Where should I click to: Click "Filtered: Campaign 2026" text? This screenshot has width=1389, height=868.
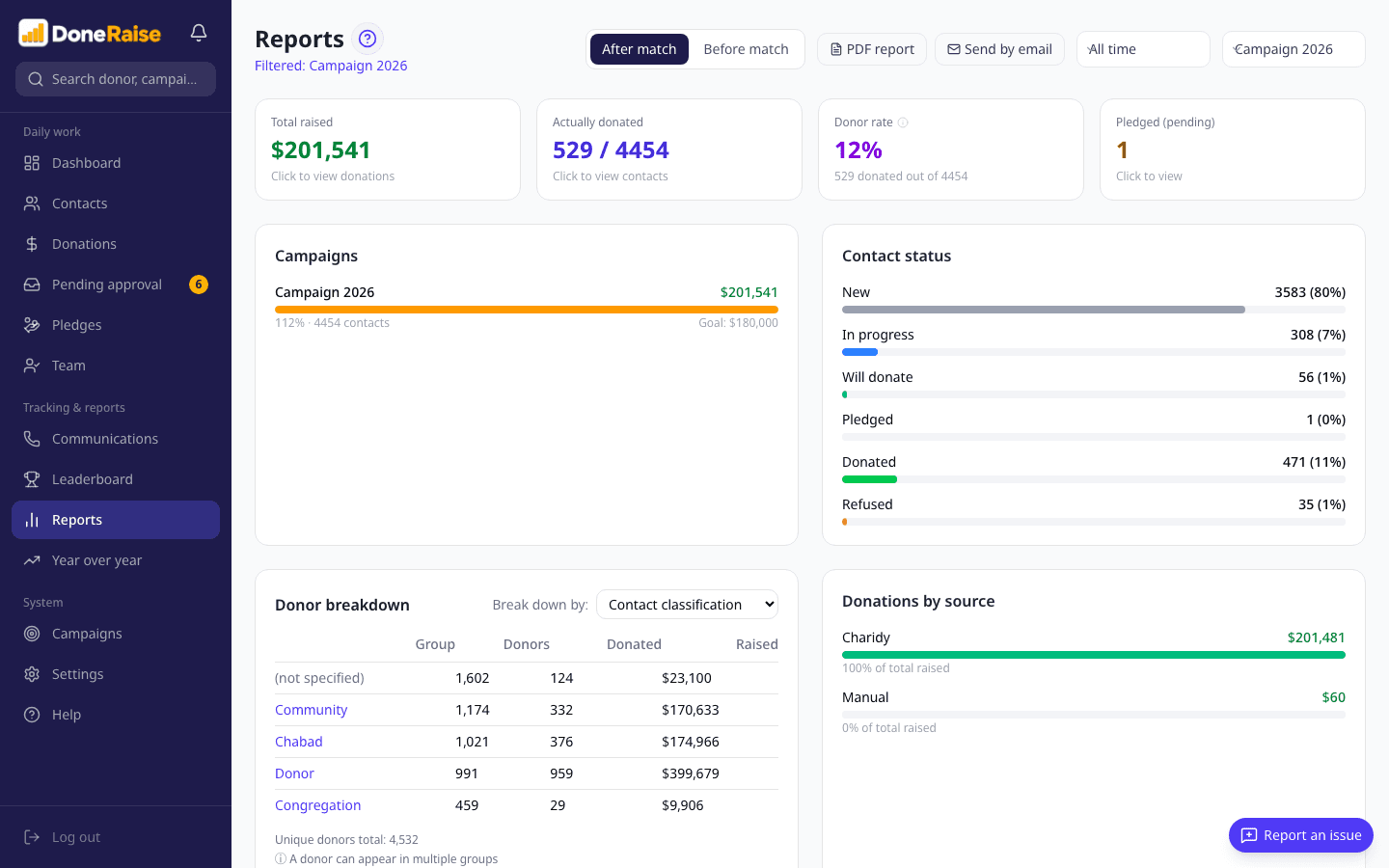331,66
